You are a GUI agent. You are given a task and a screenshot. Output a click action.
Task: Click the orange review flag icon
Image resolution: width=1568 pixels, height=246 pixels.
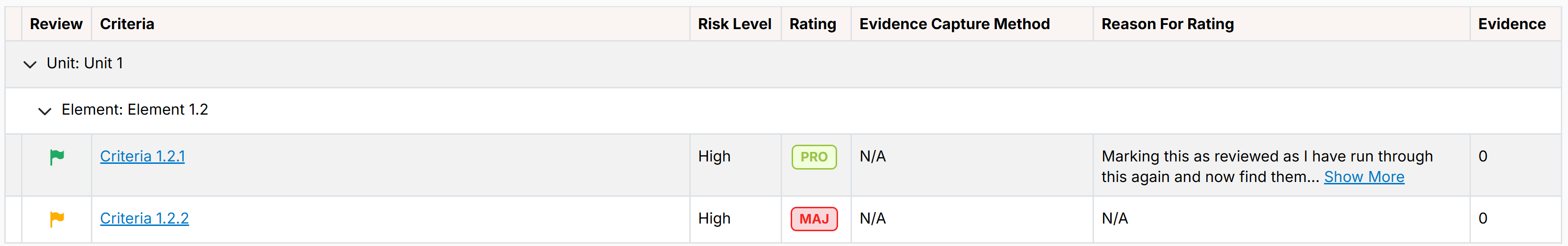point(56,219)
